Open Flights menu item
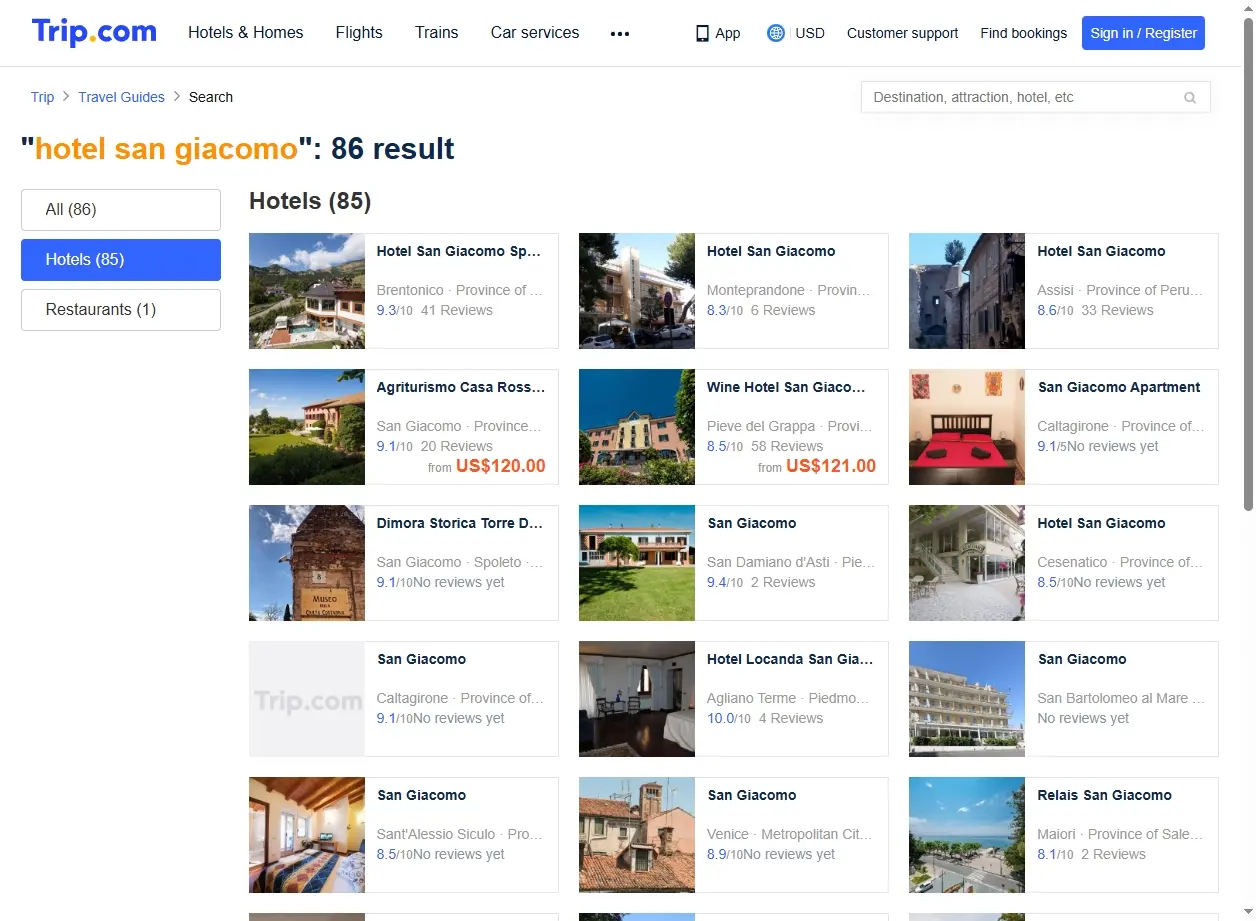The height and width of the screenshot is (921, 1256). pos(359,32)
